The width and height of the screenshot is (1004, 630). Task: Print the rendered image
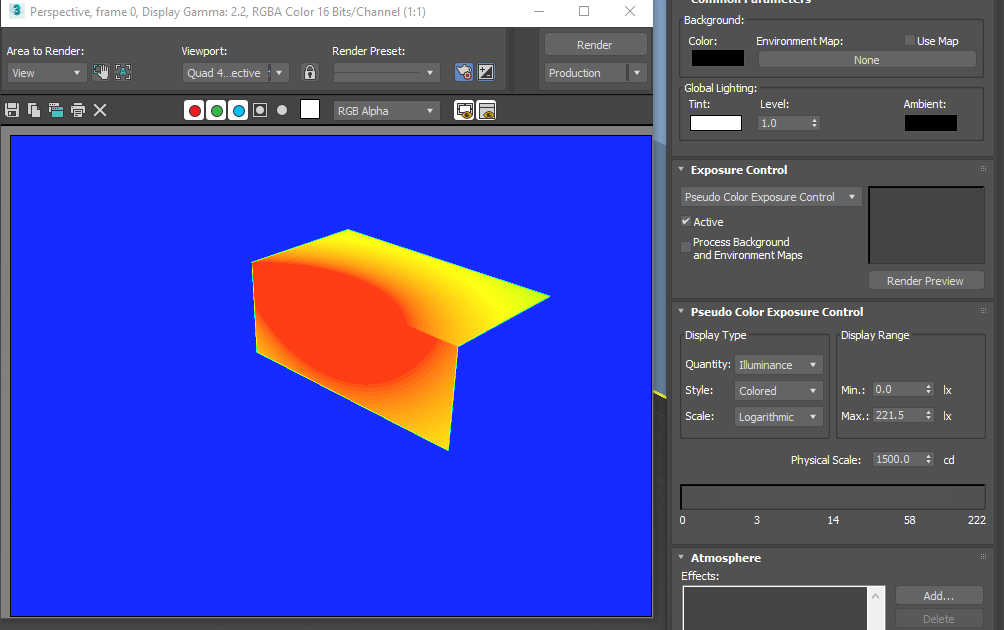(x=77, y=110)
